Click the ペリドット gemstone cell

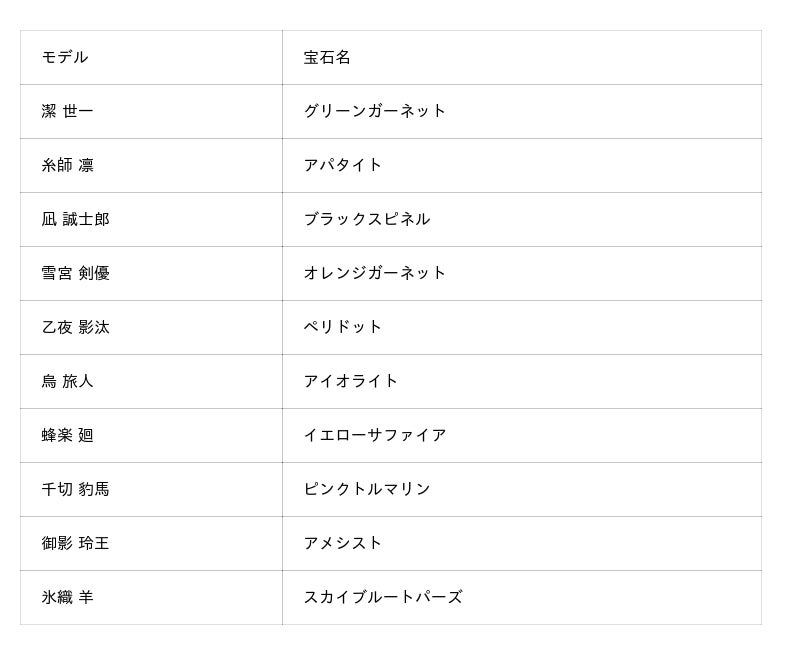pos(343,328)
